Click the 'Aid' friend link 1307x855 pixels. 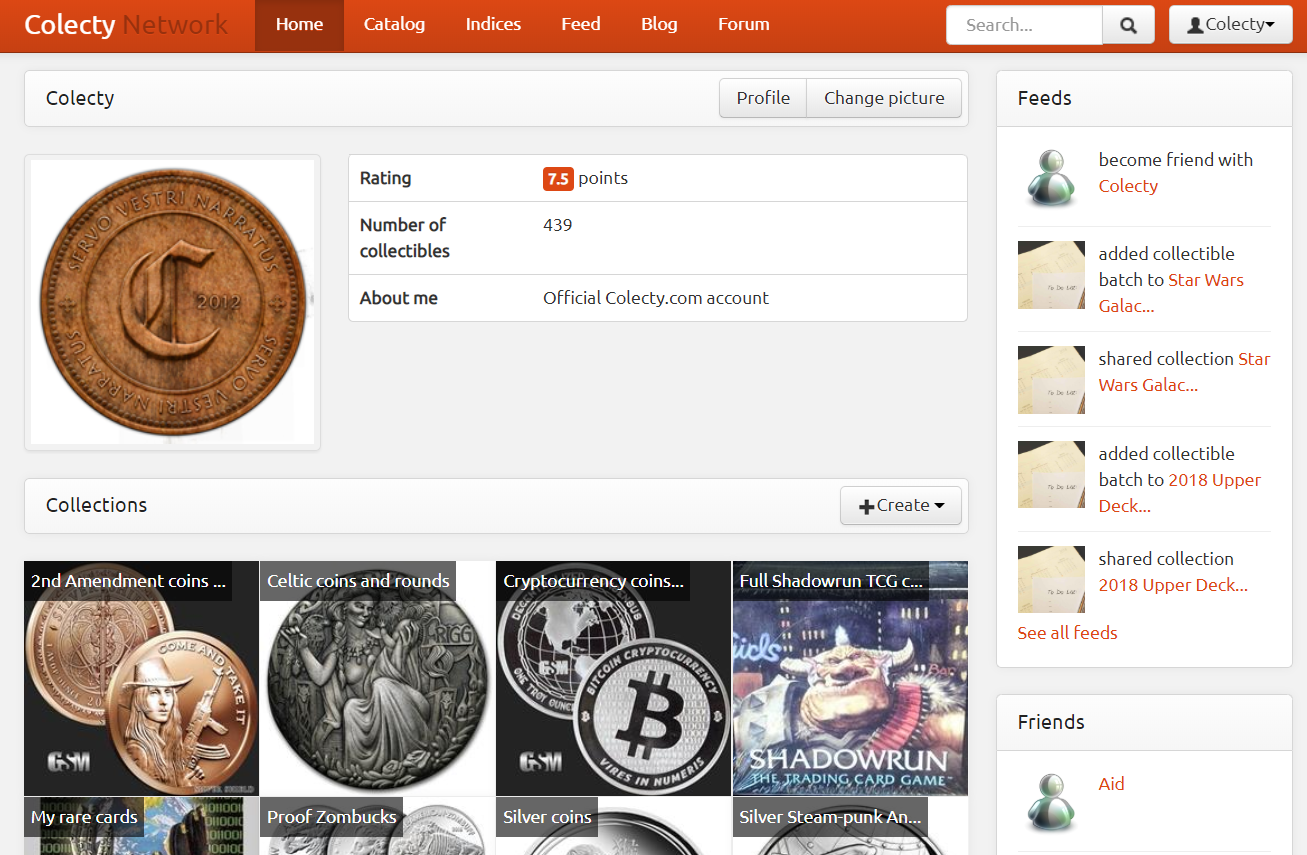(x=1111, y=783)
